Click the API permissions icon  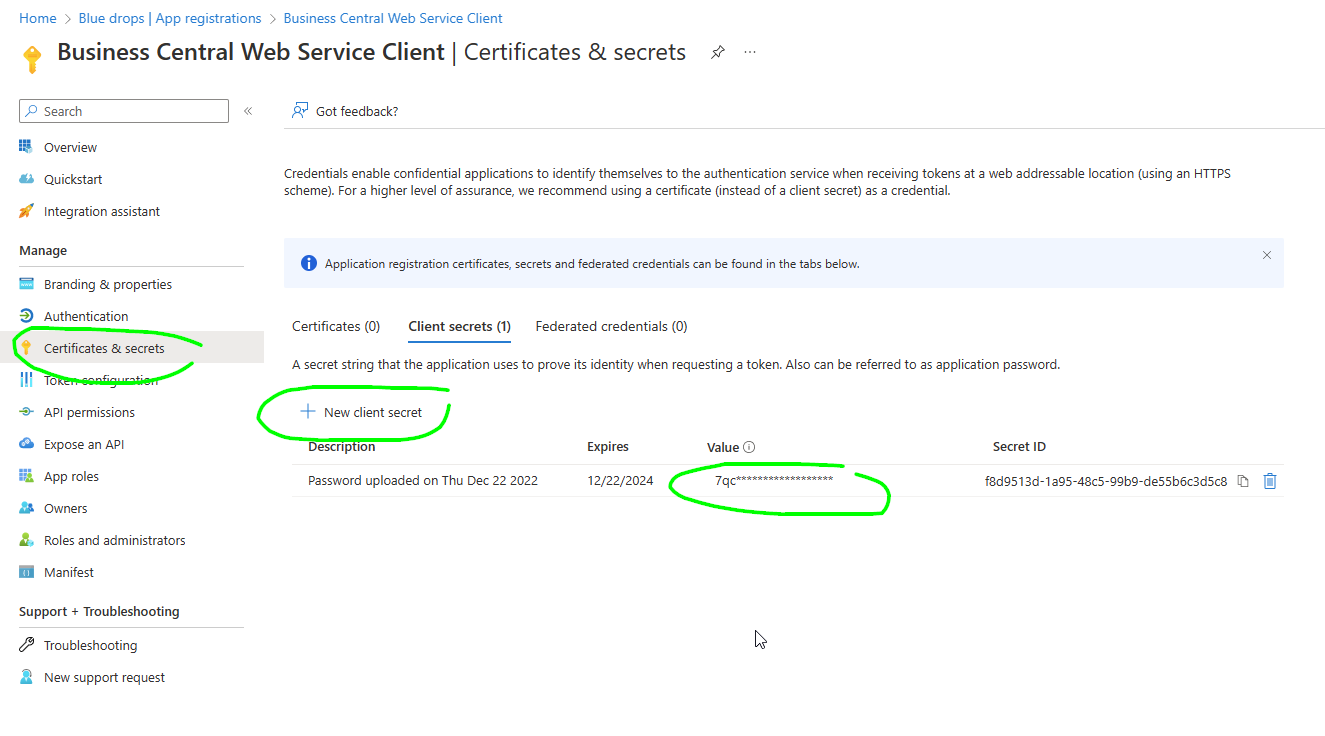point(26,412)
